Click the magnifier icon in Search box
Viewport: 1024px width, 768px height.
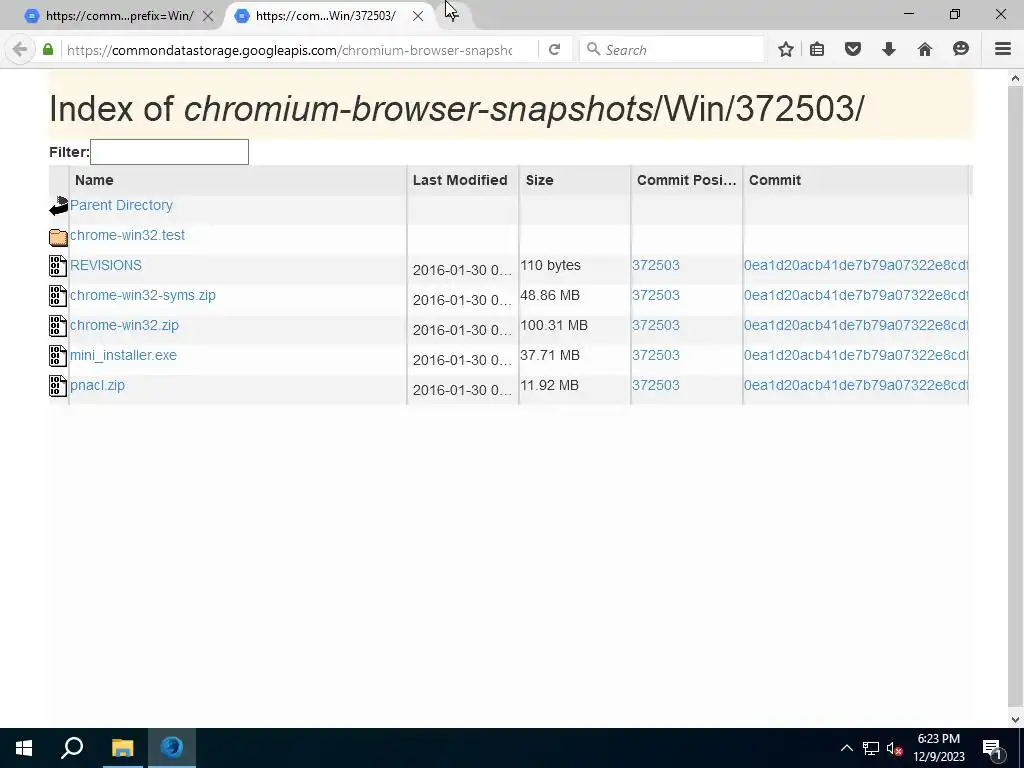click(593, 50)
